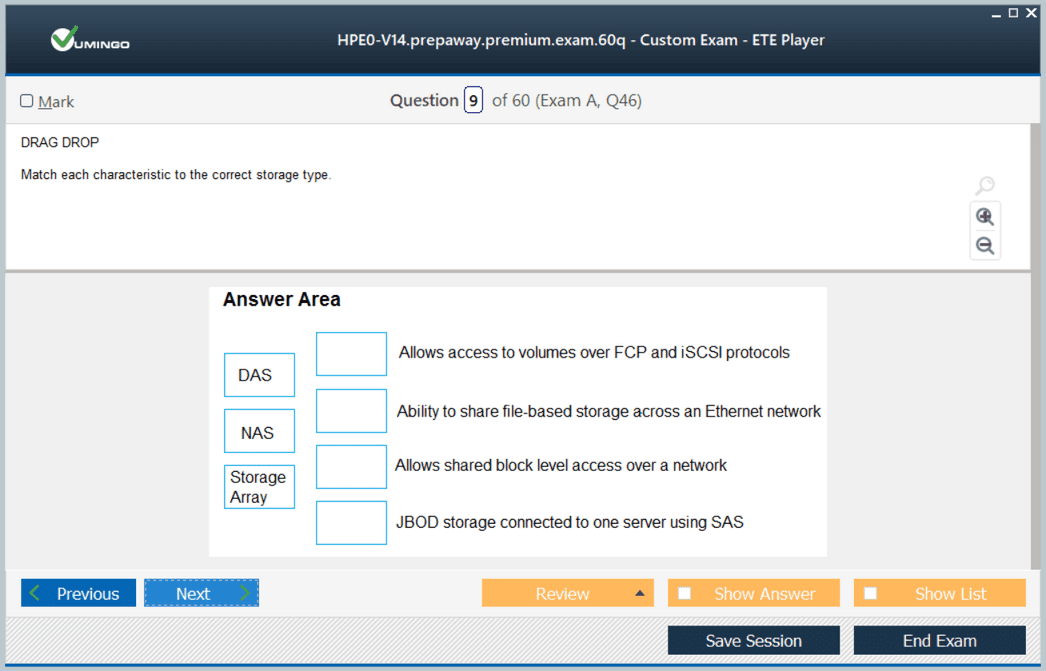Expand the Review dropdown arrow

click(x=640, y=593)
